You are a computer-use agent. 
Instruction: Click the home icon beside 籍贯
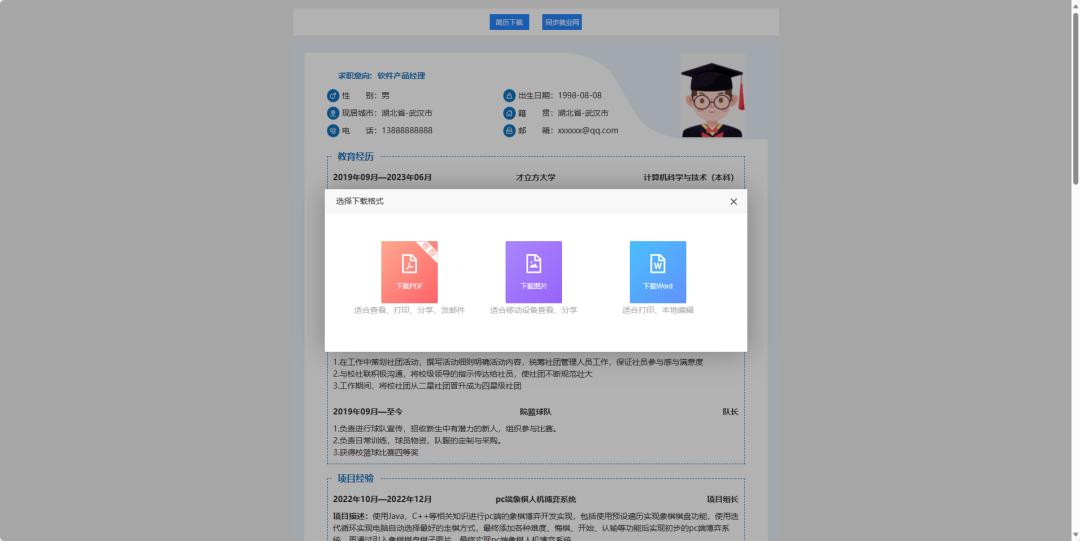509,113
